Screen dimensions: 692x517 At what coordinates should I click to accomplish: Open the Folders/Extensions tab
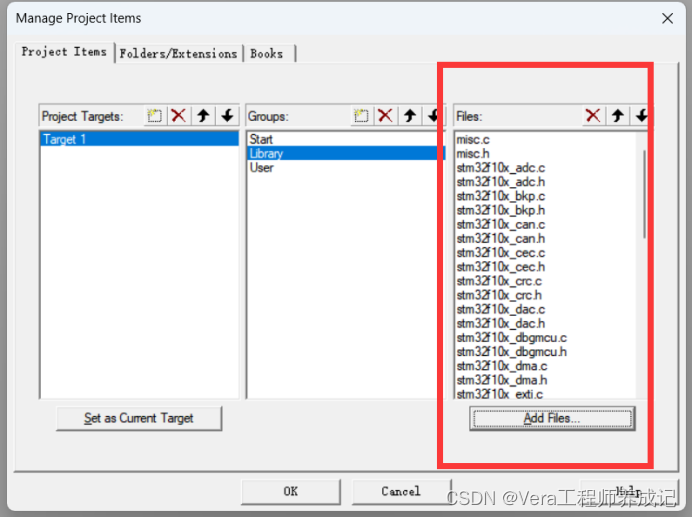178,54
